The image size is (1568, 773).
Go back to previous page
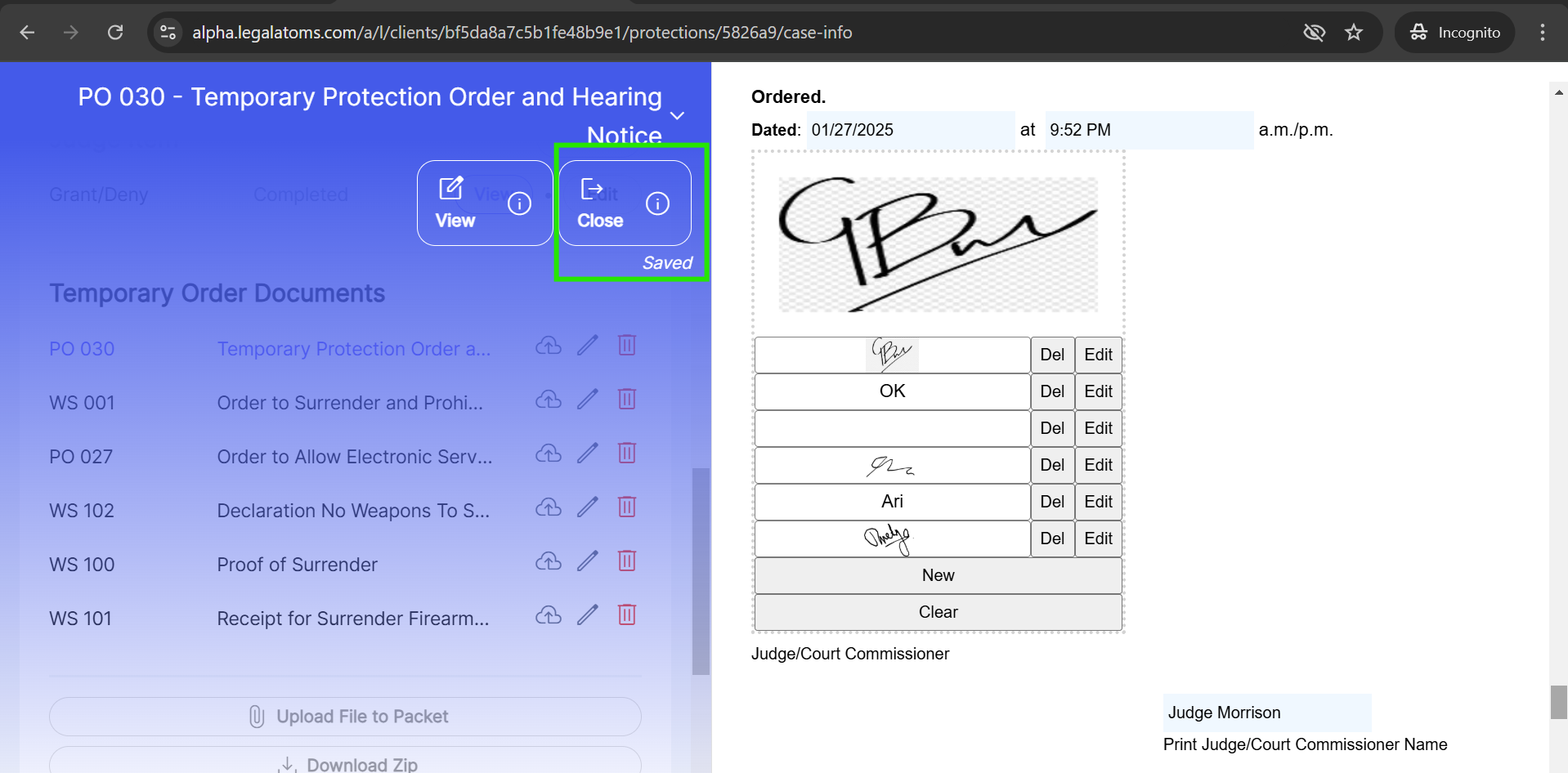(27, 32)
